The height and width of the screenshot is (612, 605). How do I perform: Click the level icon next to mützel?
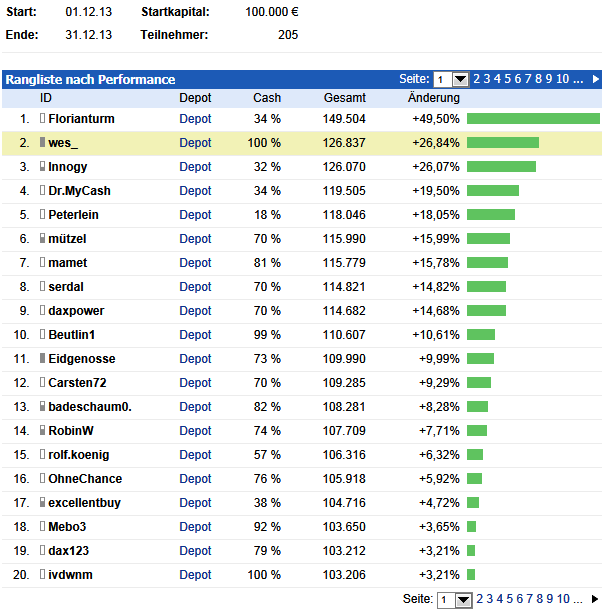tap(42, 239)
